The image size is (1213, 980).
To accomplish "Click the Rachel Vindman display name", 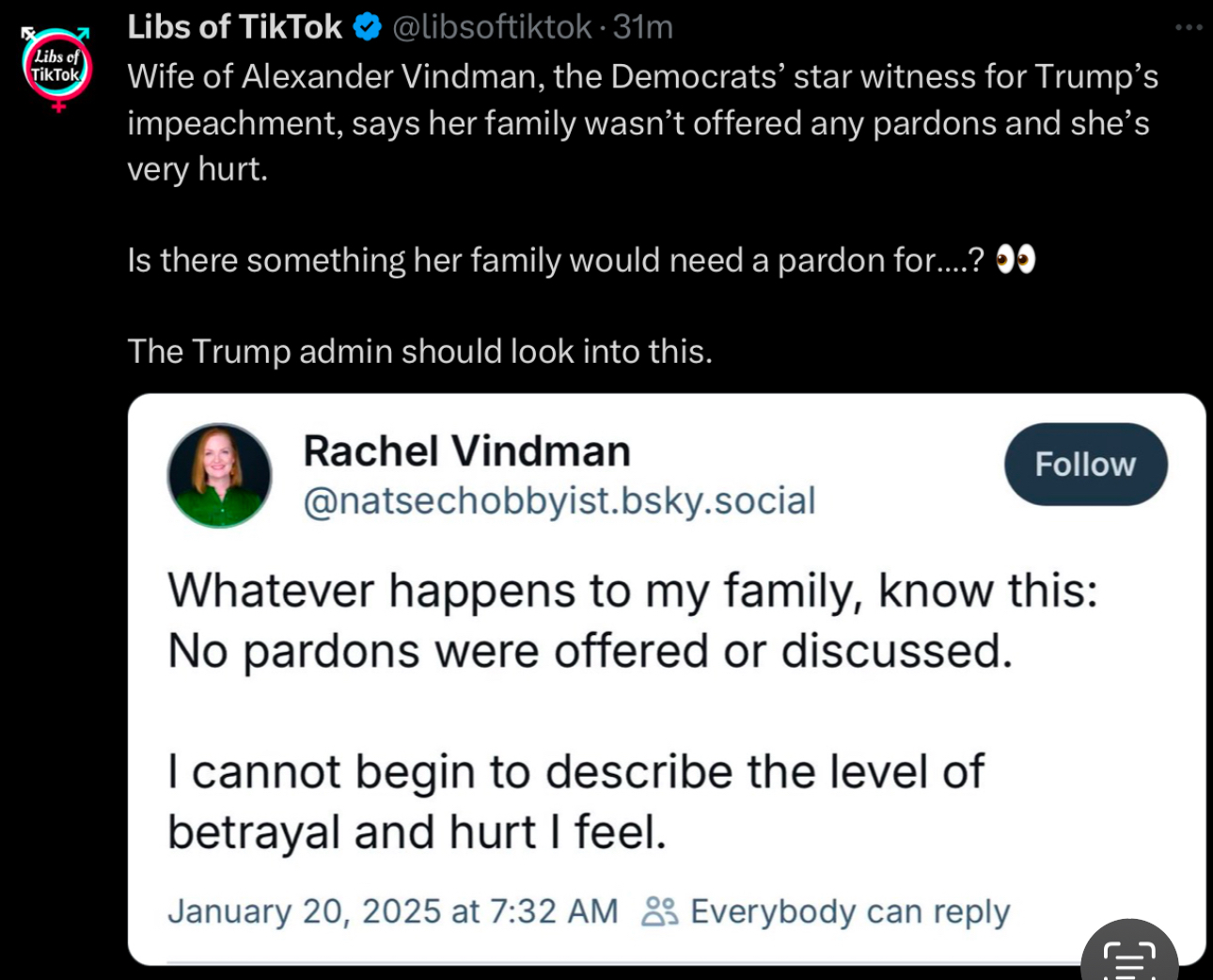I will (466, 450).
